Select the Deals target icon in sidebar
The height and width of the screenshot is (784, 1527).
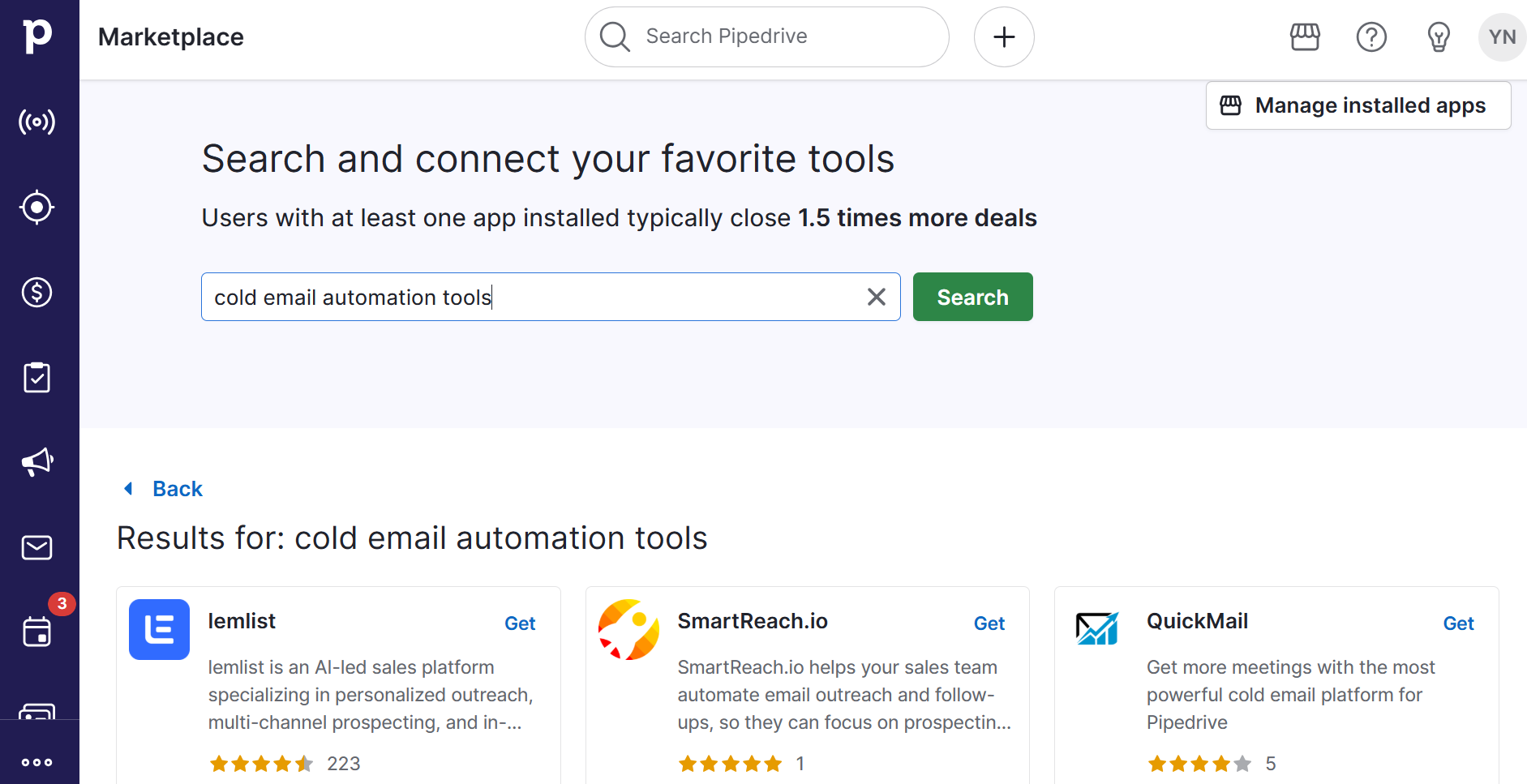coord(36,207)
